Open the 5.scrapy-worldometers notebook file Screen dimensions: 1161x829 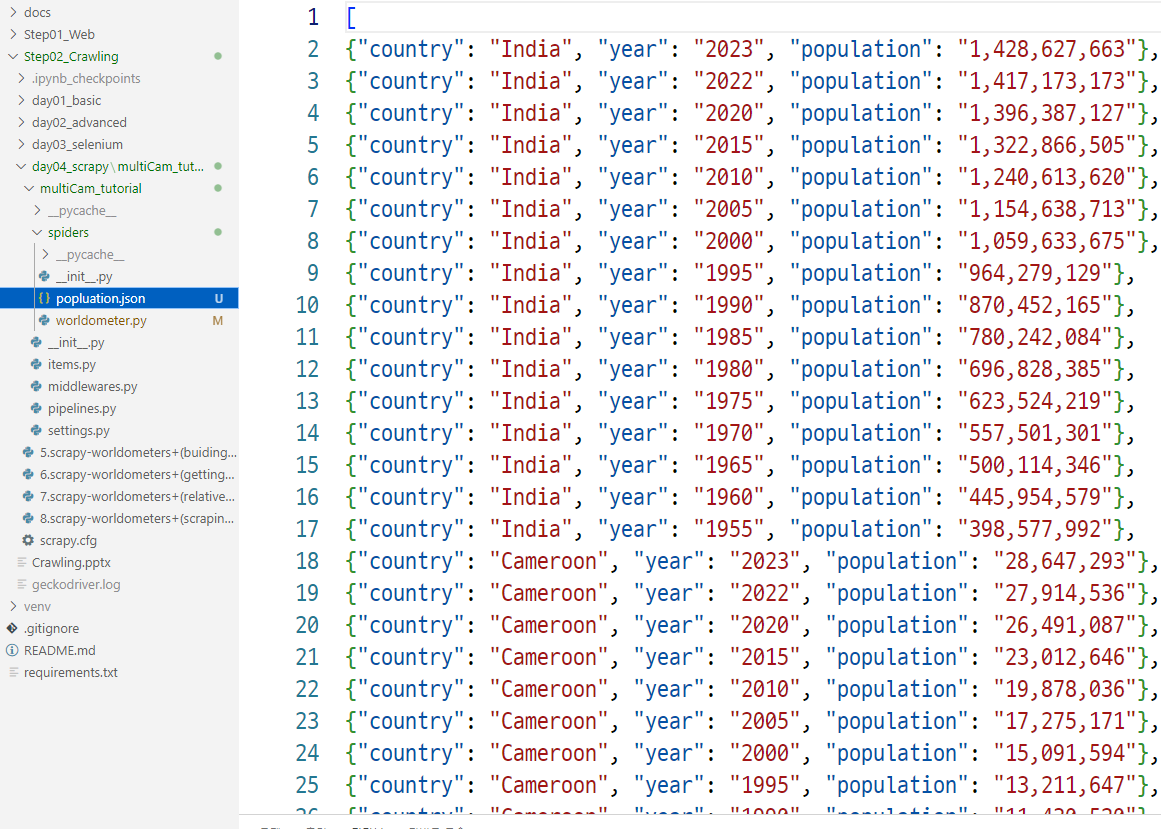pos(136,453)
